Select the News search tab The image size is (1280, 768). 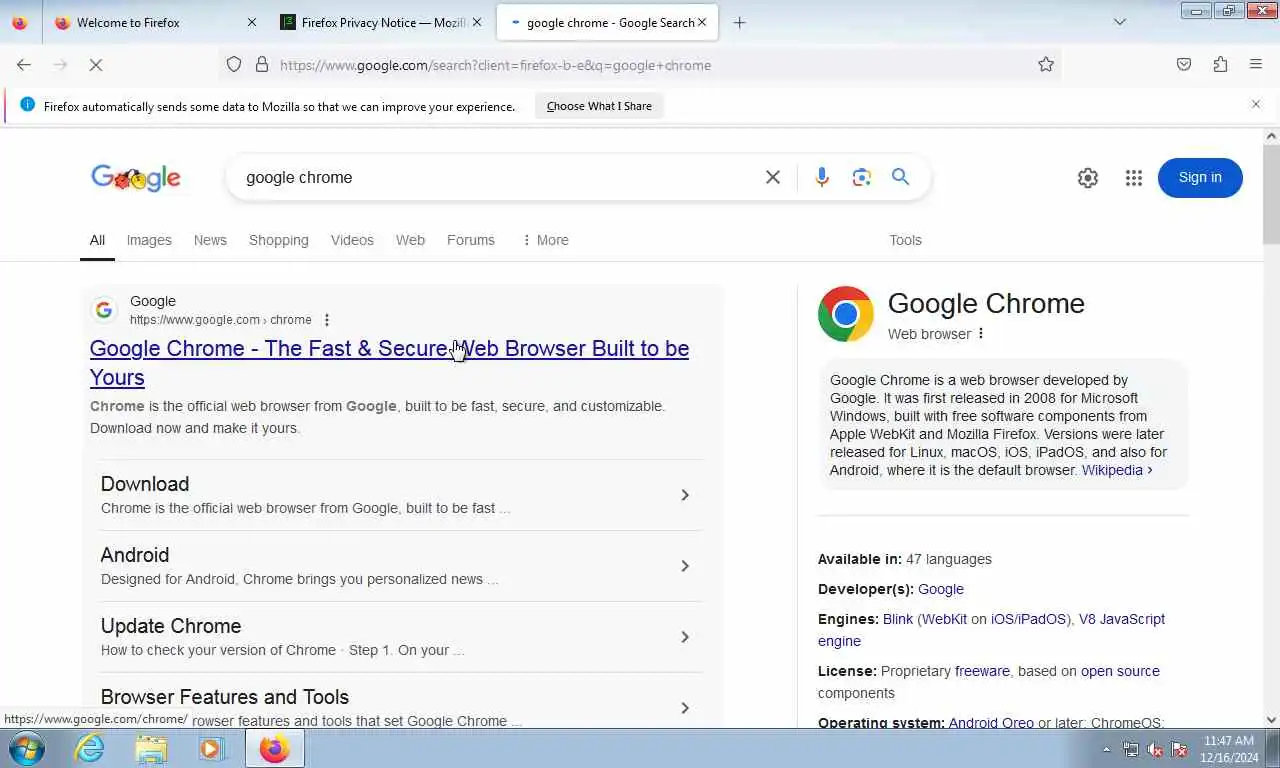point(210,240)
